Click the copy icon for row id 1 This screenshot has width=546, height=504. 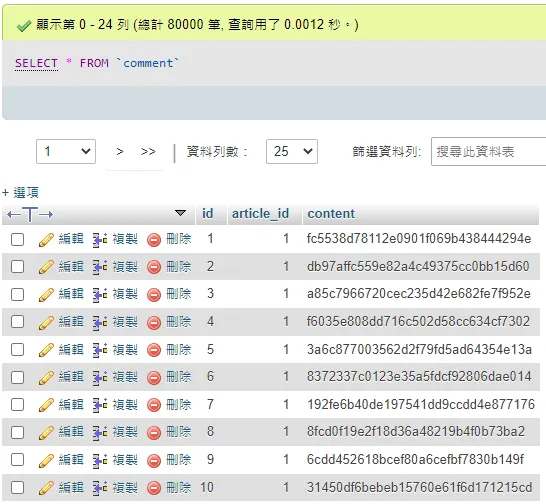pyautogui.click(x=100, y=240)
